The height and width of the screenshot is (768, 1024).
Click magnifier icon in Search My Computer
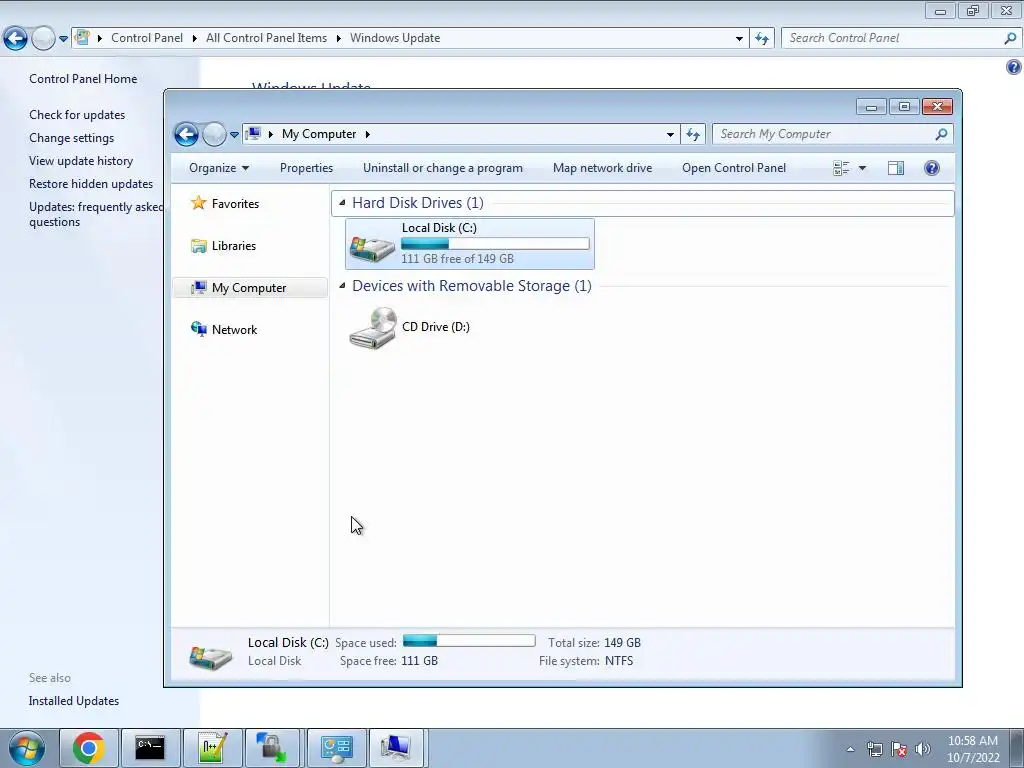(941, 134)
